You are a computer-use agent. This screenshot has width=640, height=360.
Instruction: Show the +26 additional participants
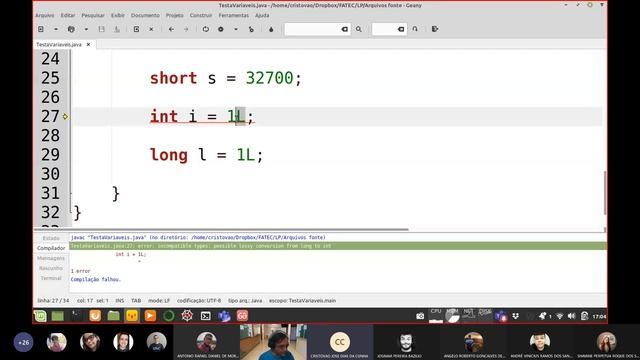click(x=23, y=342)
